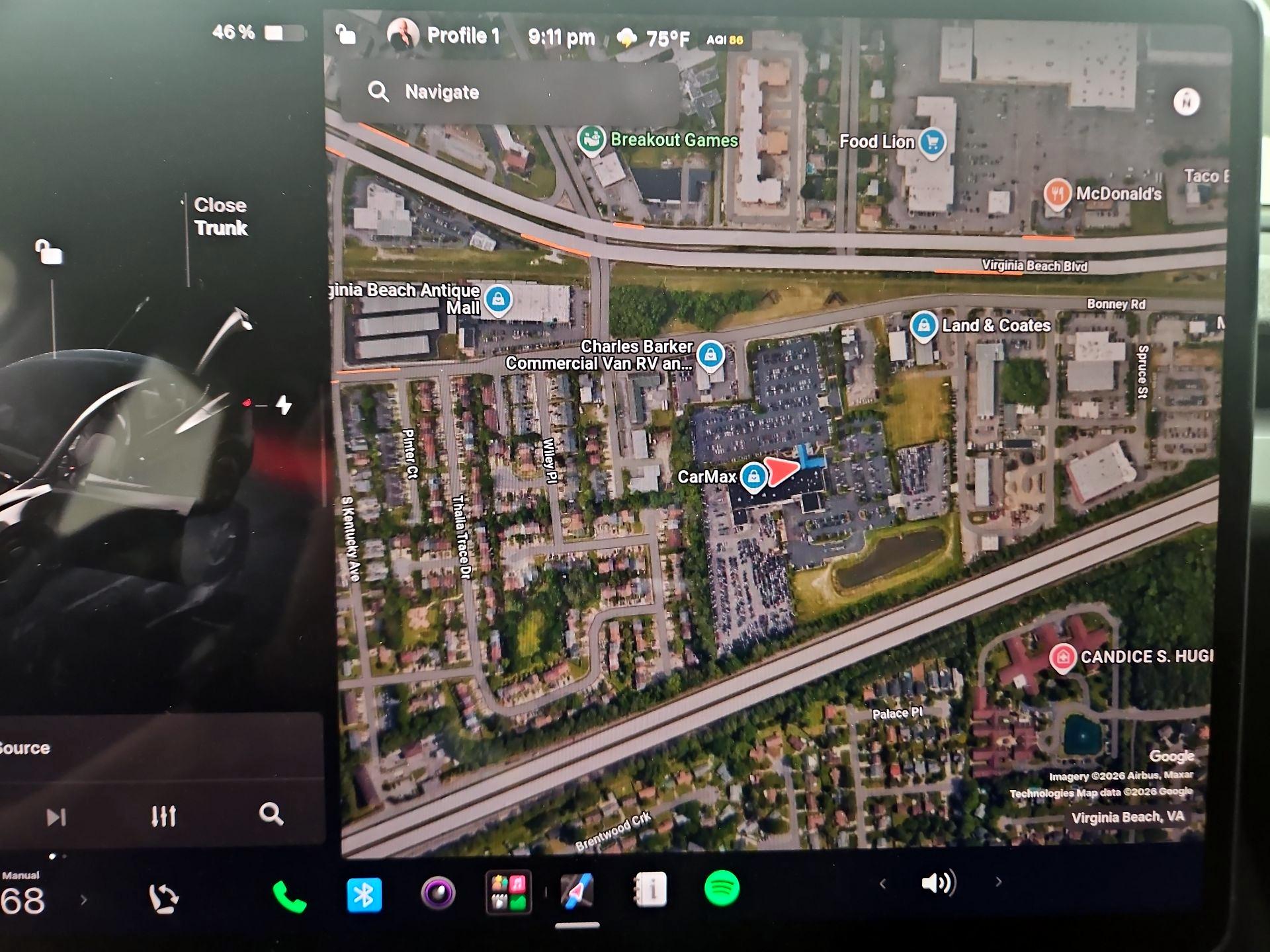
Task: Tap the S Kentucky Ave street label
Action: [351, 539]
